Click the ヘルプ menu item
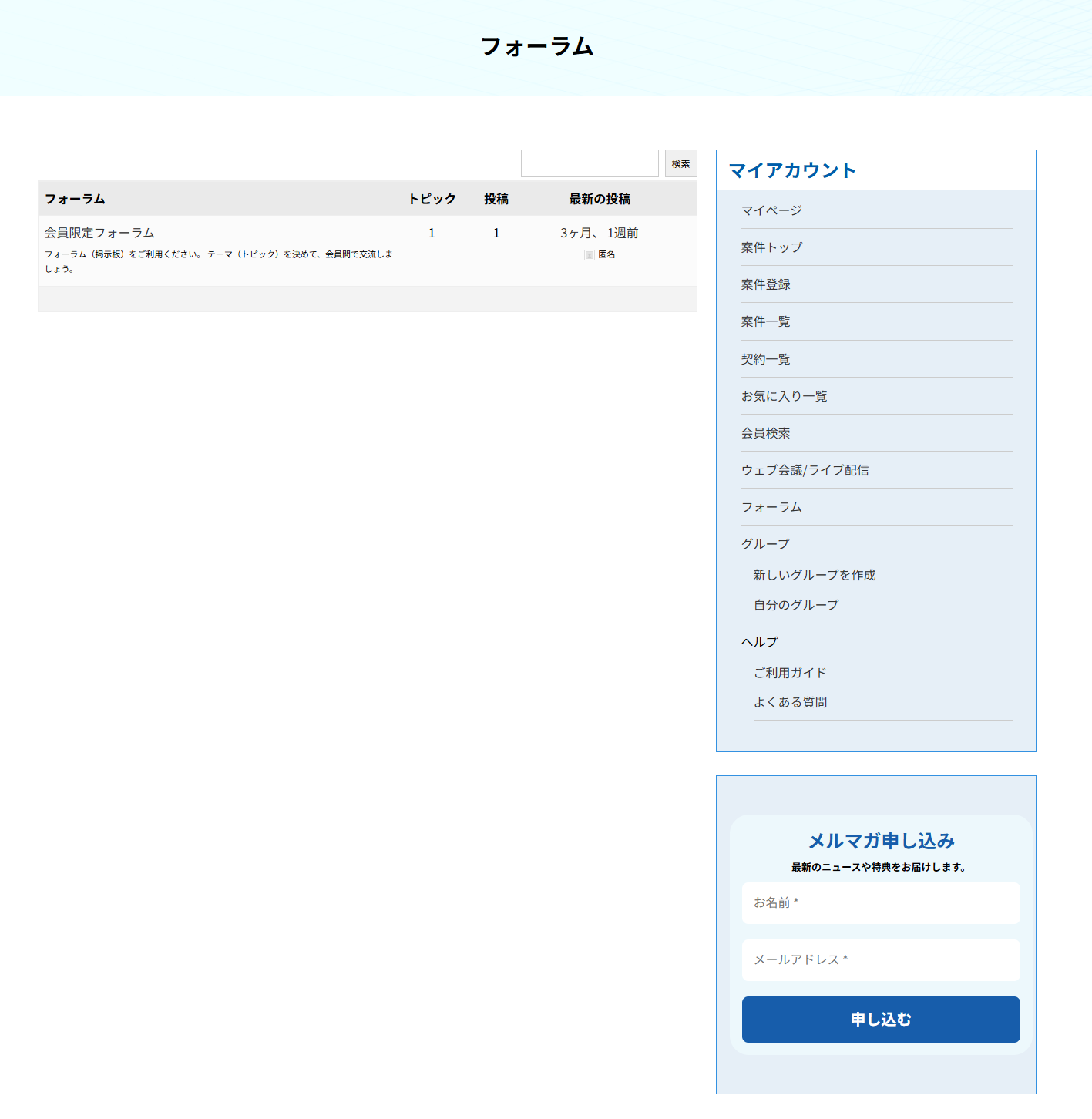Viewport: 1092px width, 1119px height. point(760,642)
